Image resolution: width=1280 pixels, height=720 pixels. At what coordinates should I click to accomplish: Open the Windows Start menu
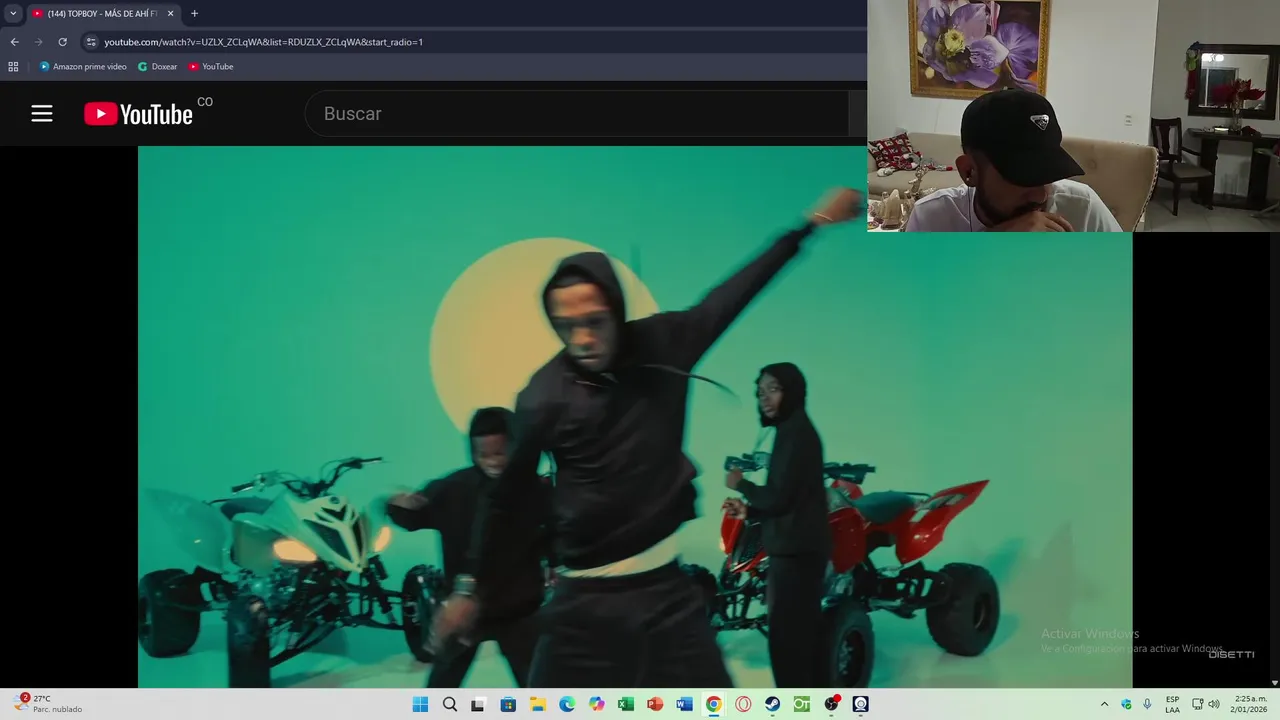point(420,704)
